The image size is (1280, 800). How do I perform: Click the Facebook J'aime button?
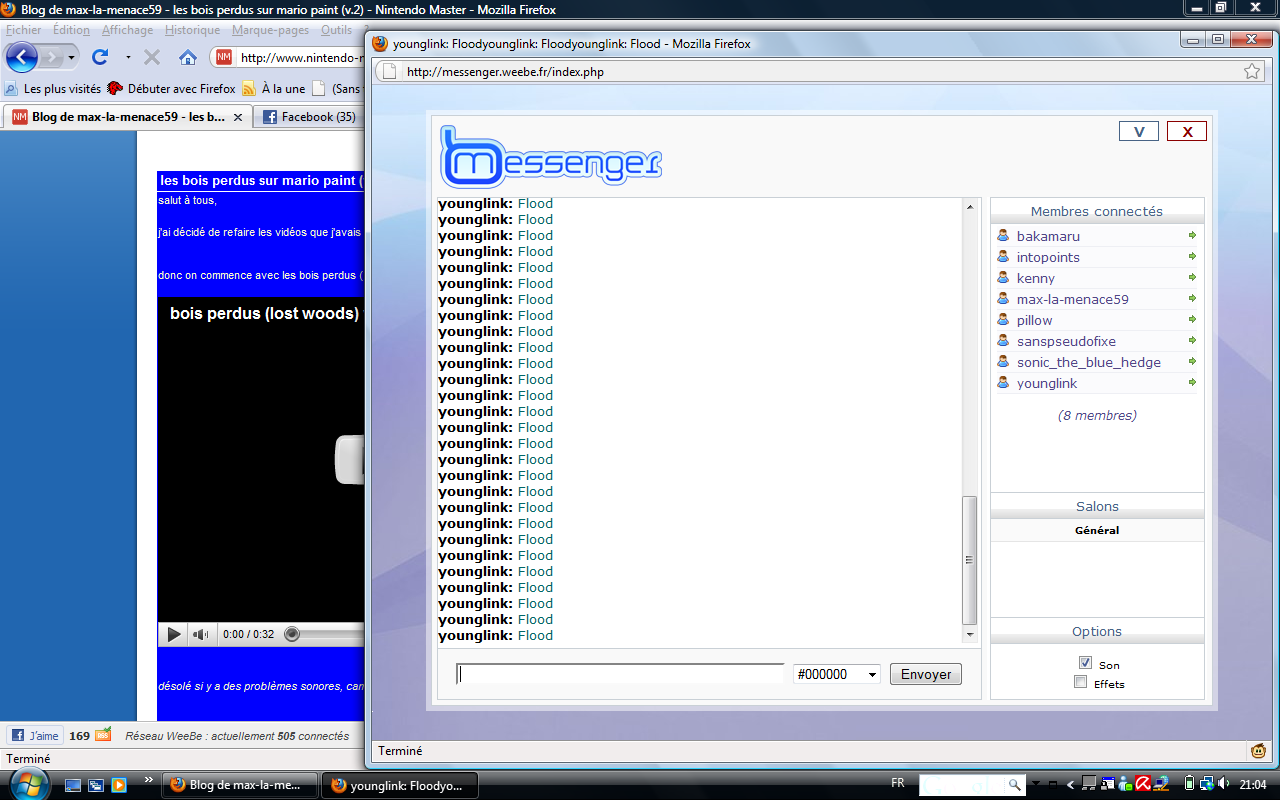36,735
